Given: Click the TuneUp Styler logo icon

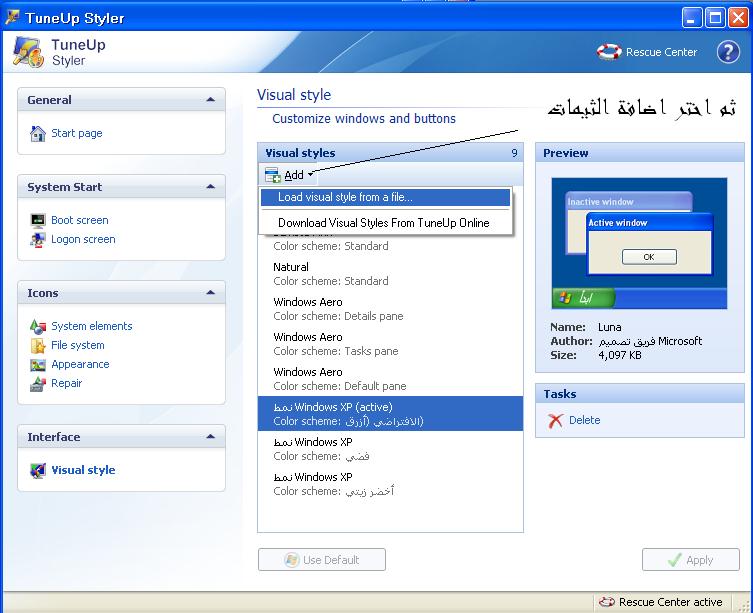Looking at the screenshot, I should coord(28,52).
